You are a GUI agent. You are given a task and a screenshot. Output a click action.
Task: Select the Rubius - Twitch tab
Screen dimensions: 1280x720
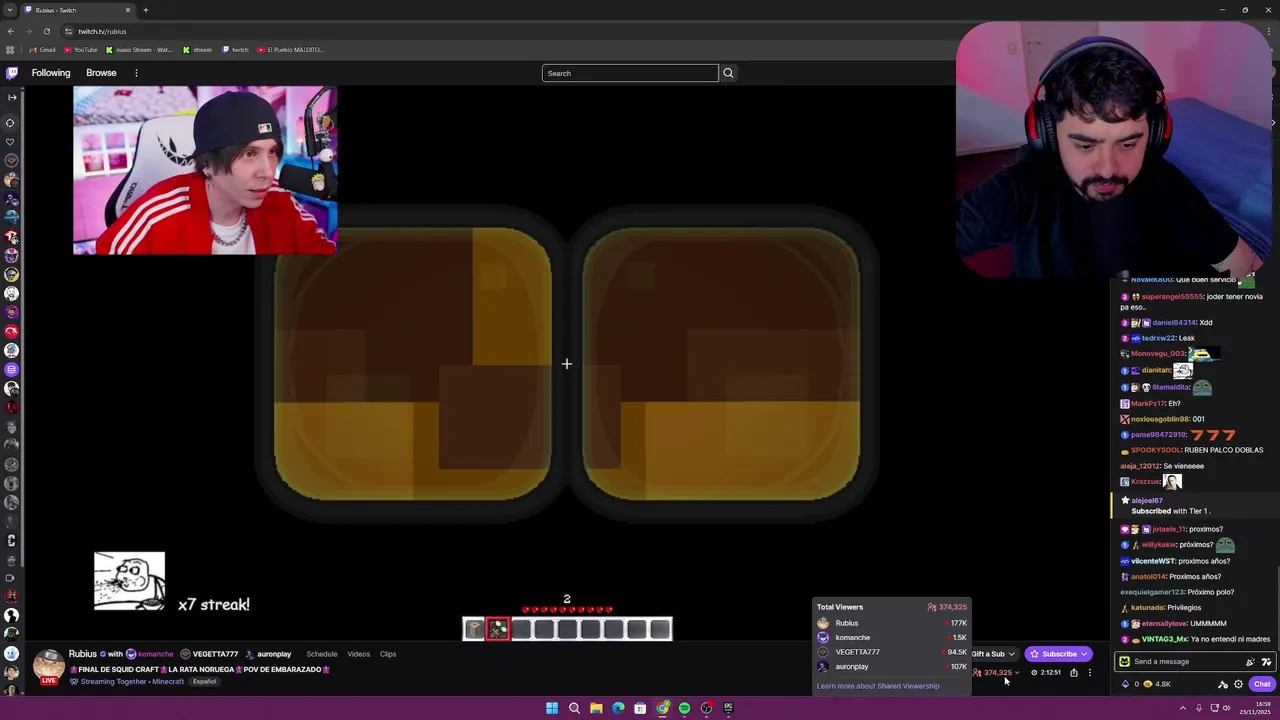coord(78,10)
